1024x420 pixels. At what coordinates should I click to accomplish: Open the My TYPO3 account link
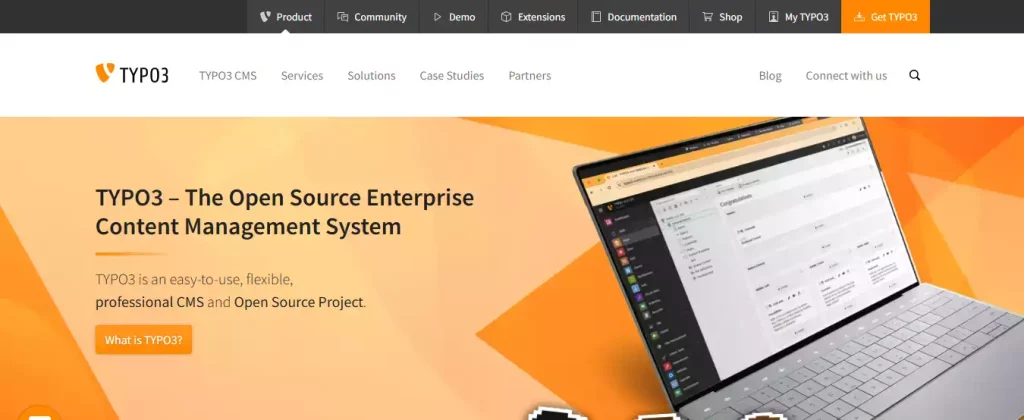coord(798,17)
